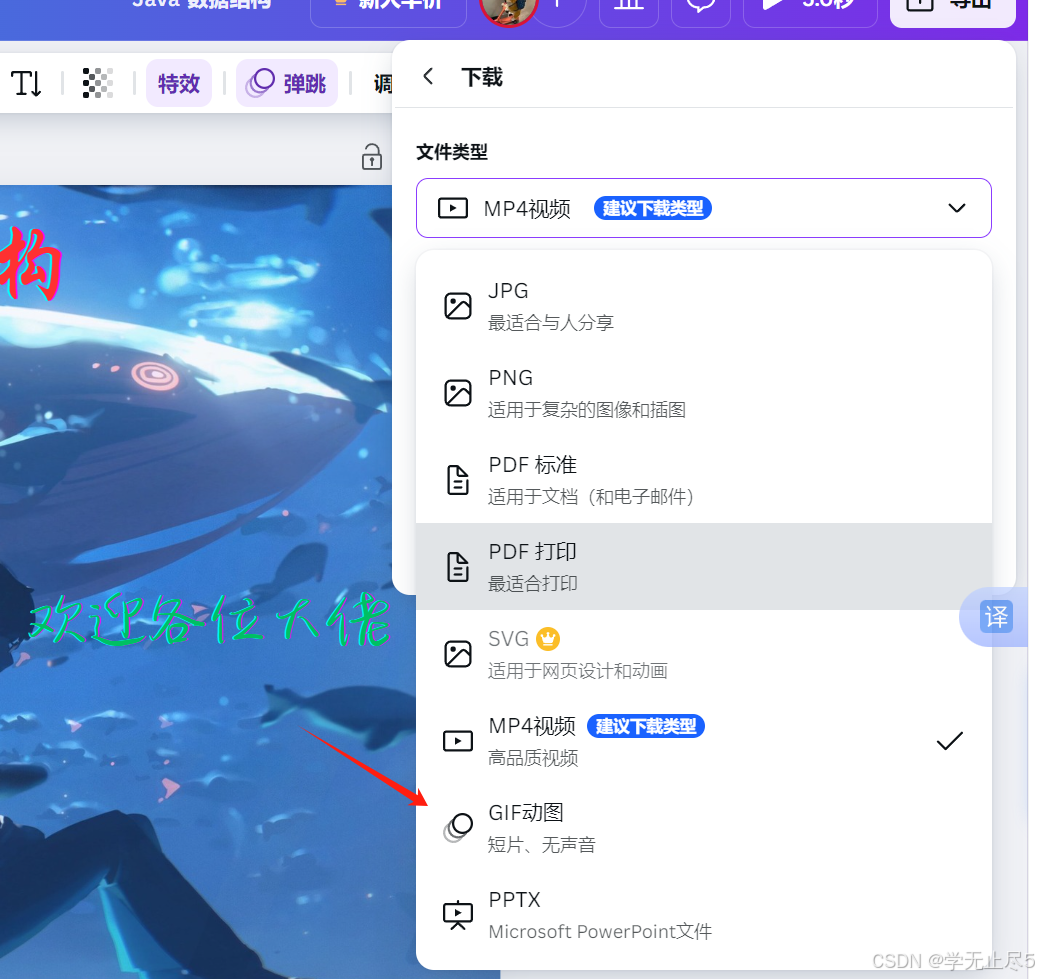Click the JPG image icon
The image size is (1039, 979).
458,306
